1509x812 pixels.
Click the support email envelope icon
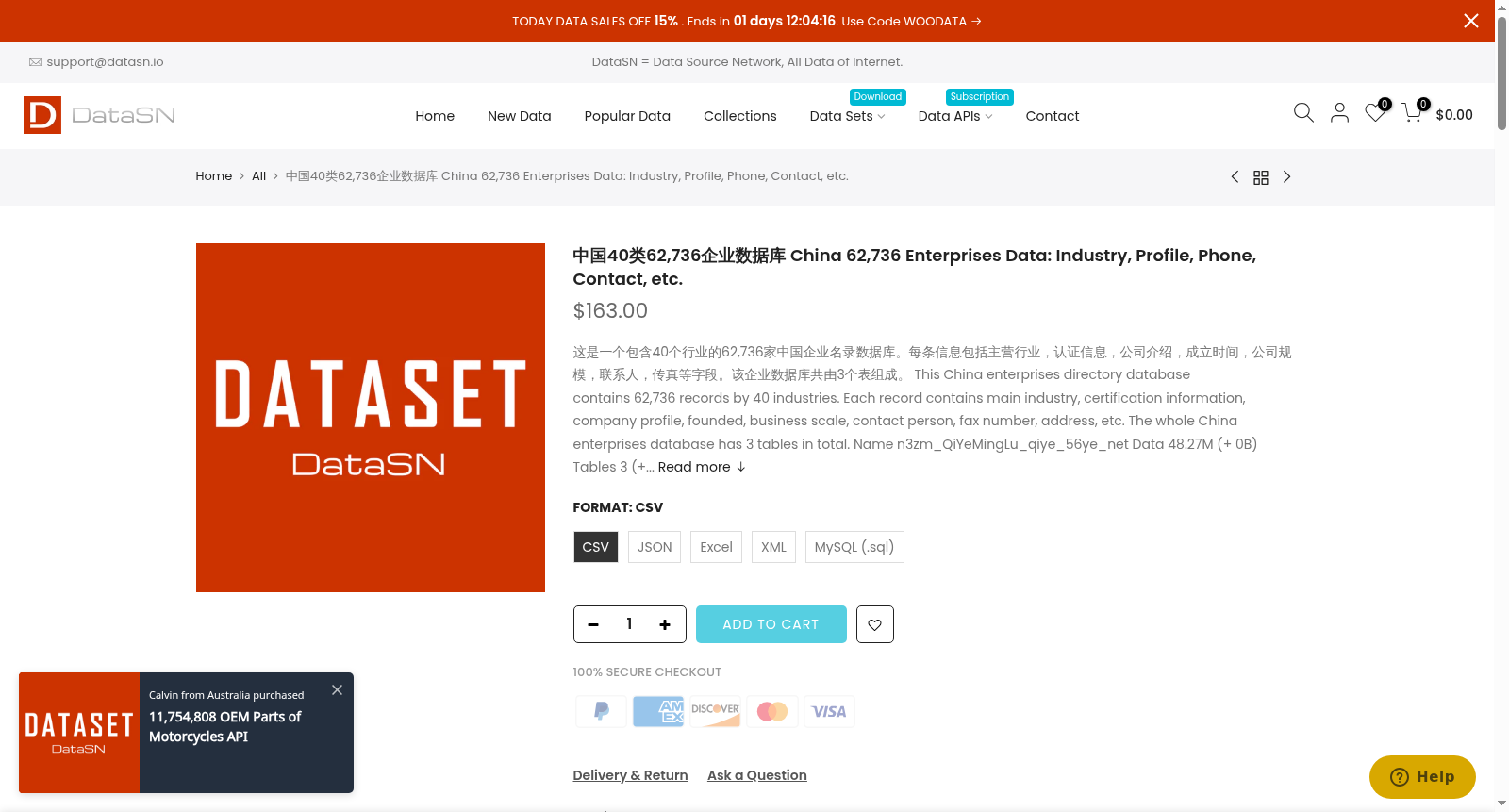pyautogui.click(x=36, y=62)
